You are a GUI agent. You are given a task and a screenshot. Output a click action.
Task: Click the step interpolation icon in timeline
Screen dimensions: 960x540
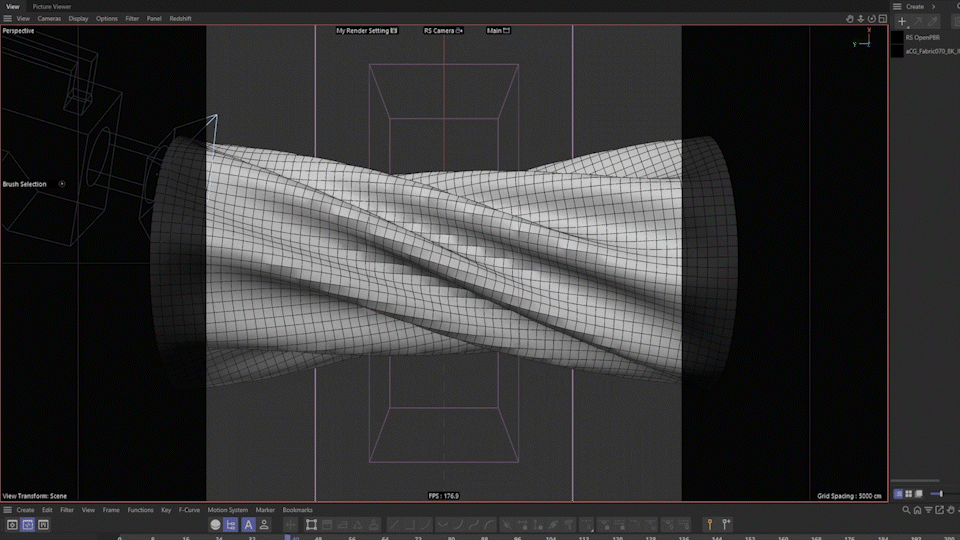coord(409,525)
